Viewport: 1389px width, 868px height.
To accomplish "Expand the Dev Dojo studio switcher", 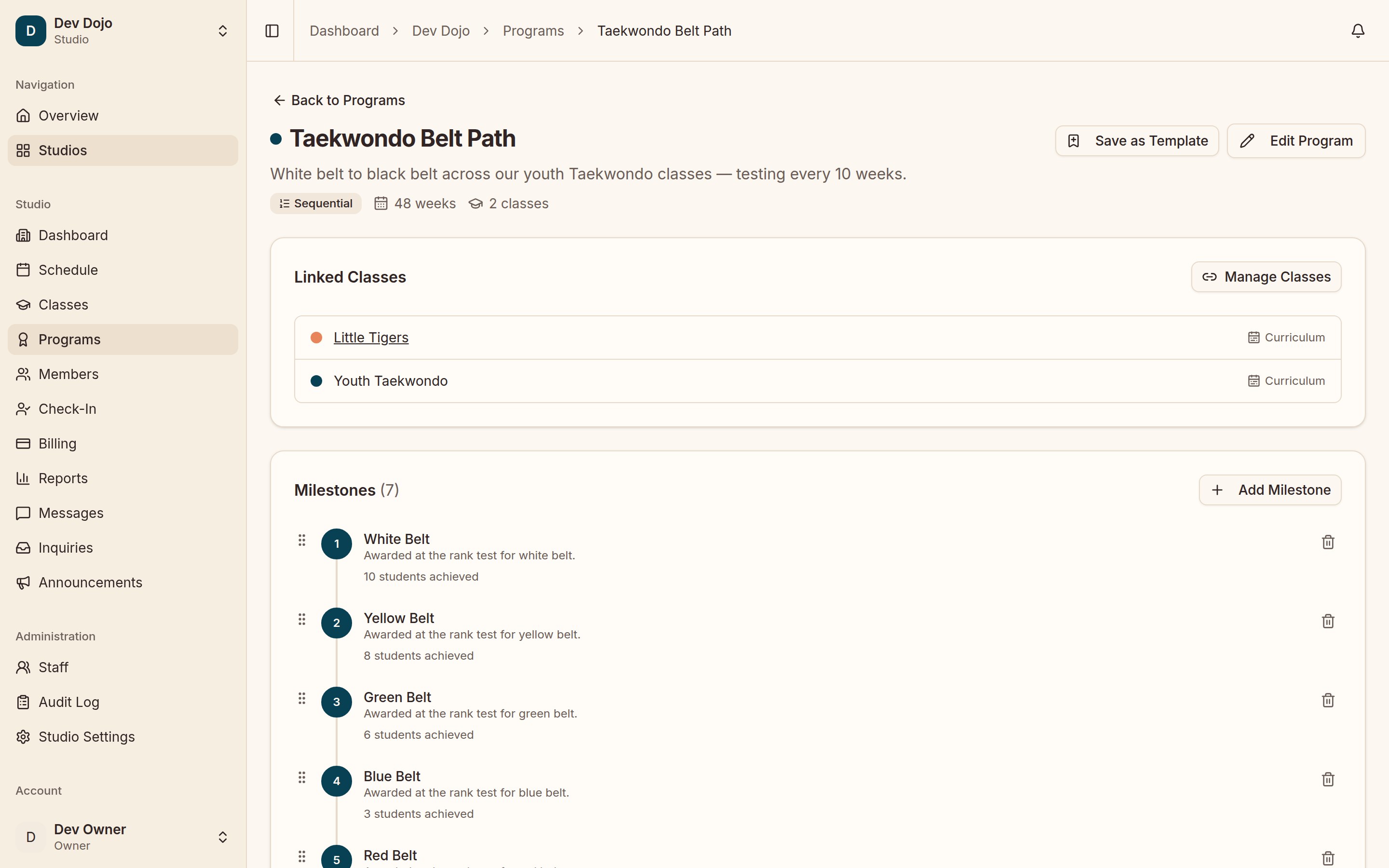I will click(223, 31).
